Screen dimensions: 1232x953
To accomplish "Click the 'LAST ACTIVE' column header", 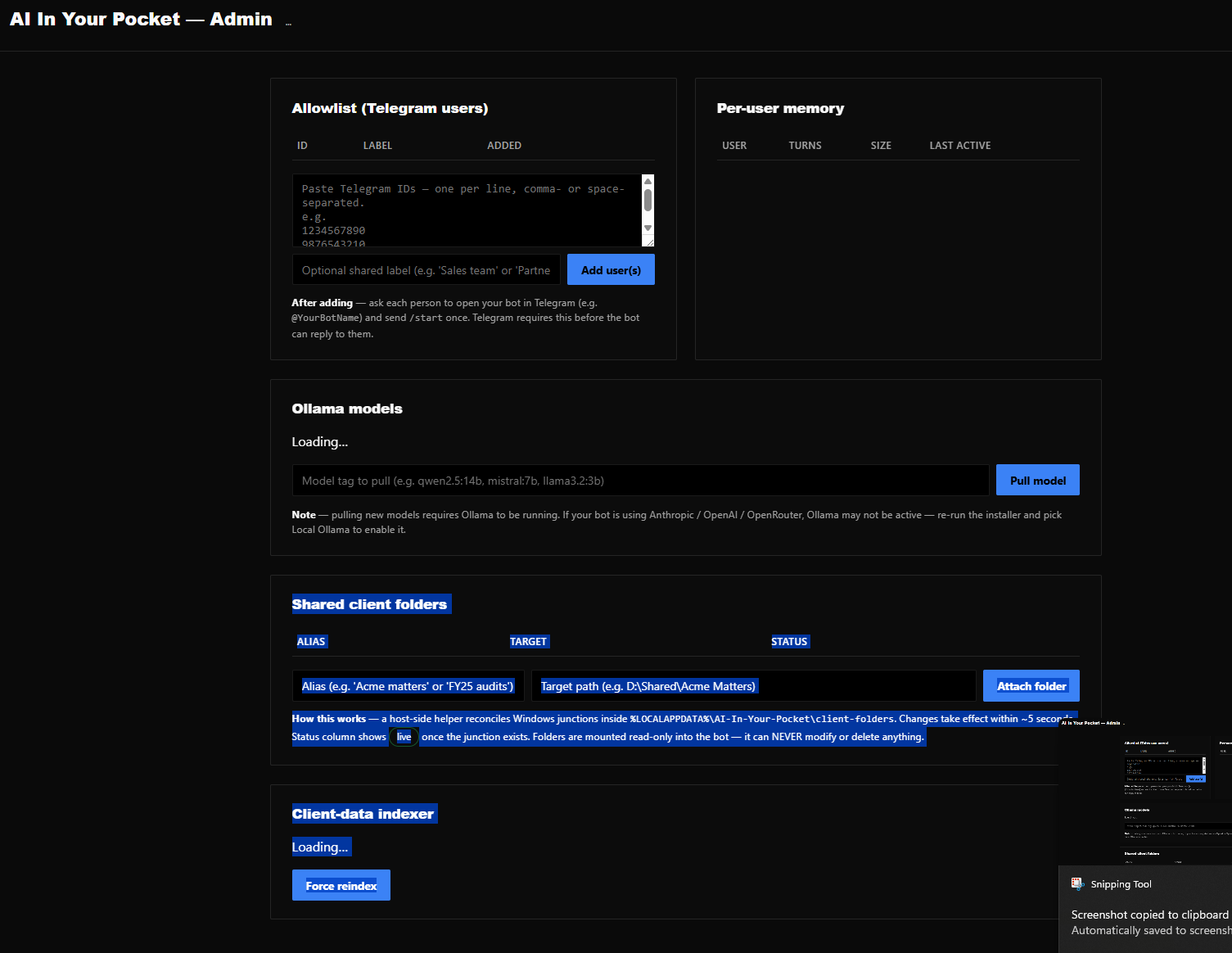I will (x=960, y=146).
